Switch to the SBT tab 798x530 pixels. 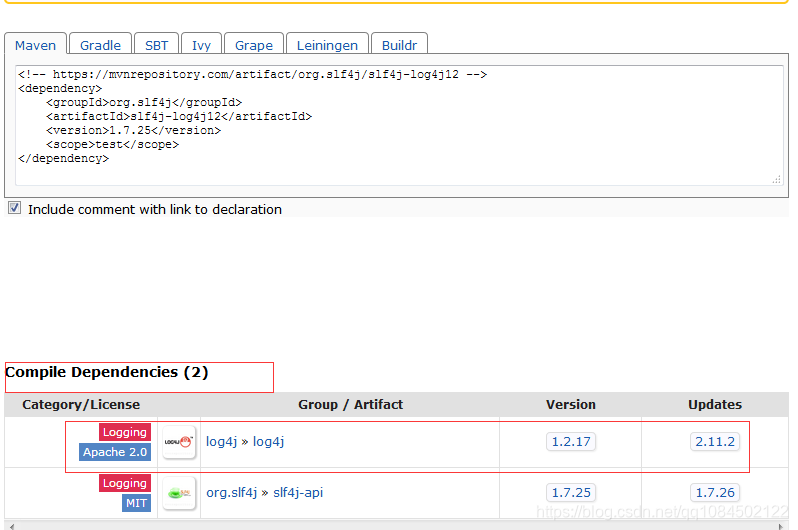156,45
